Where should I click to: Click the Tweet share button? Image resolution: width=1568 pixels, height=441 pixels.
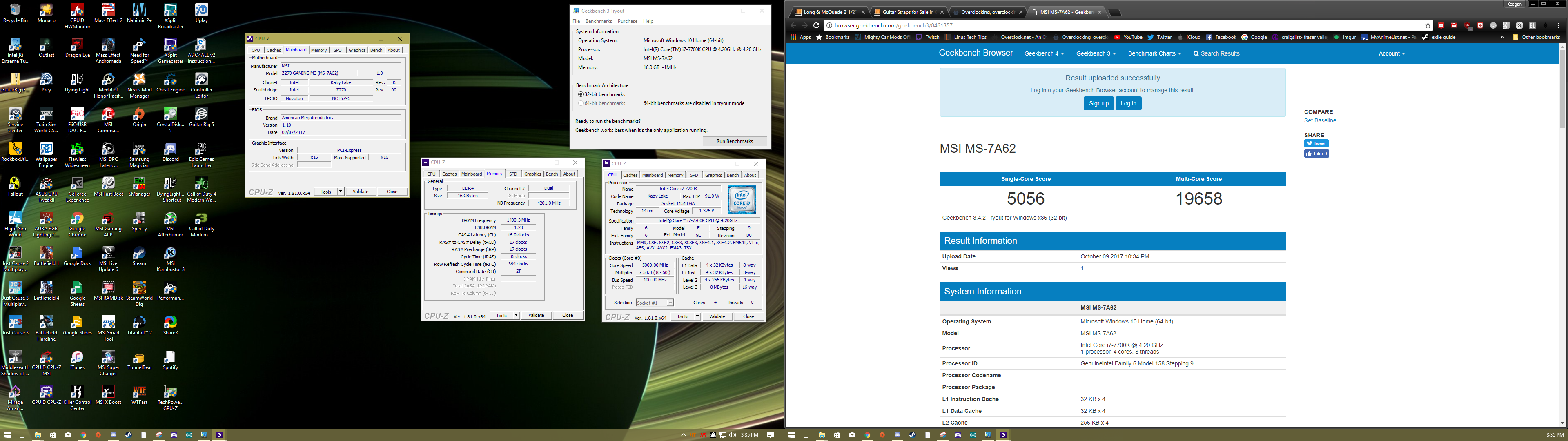pos(1316,144)
